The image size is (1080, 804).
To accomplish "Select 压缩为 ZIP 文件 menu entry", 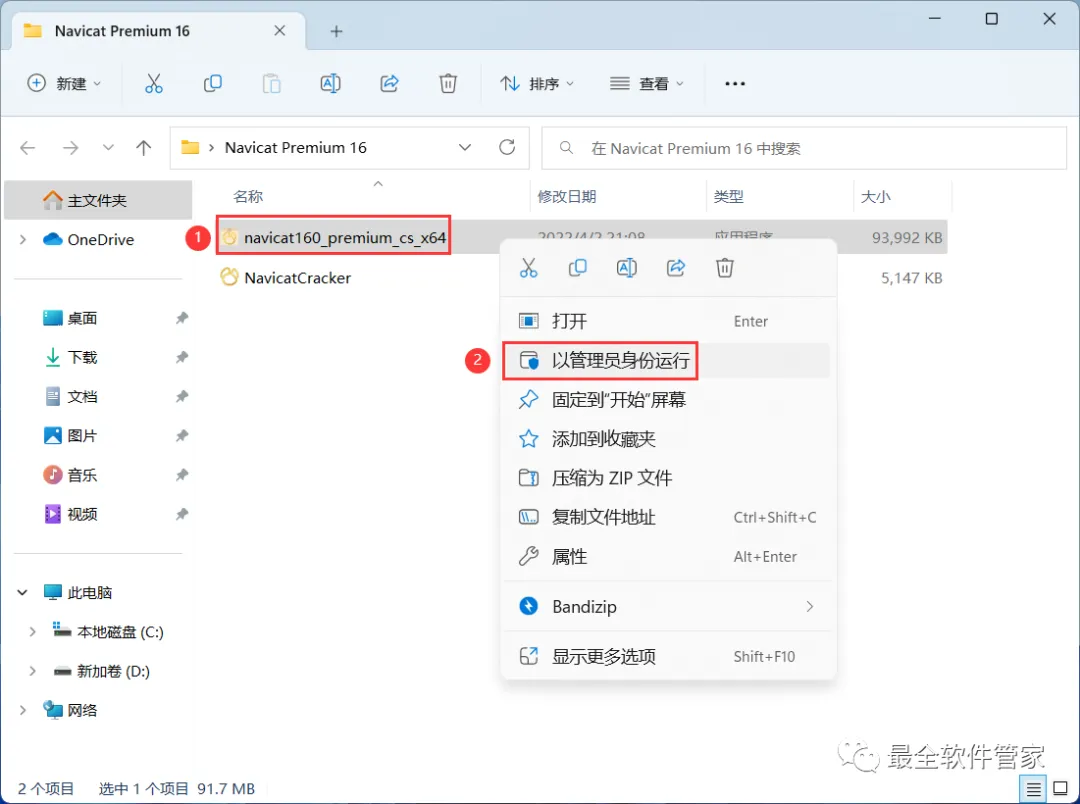I will [x=667, y=478].
